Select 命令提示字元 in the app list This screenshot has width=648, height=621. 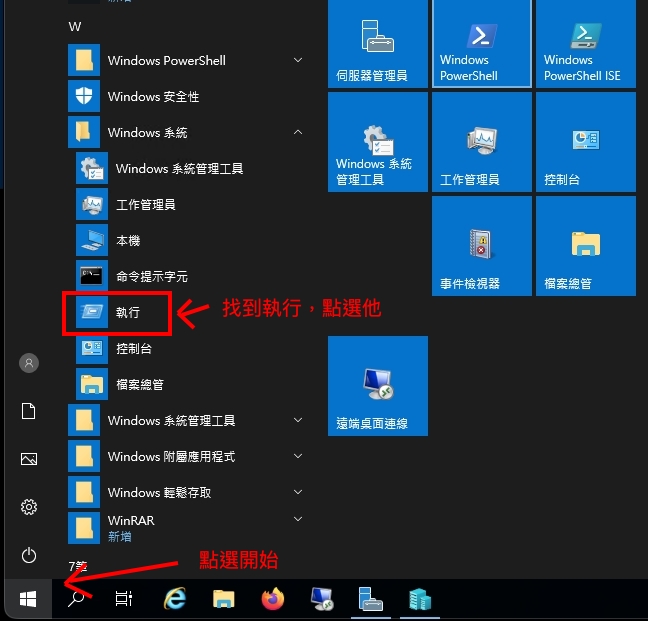[x=150, y=277]
